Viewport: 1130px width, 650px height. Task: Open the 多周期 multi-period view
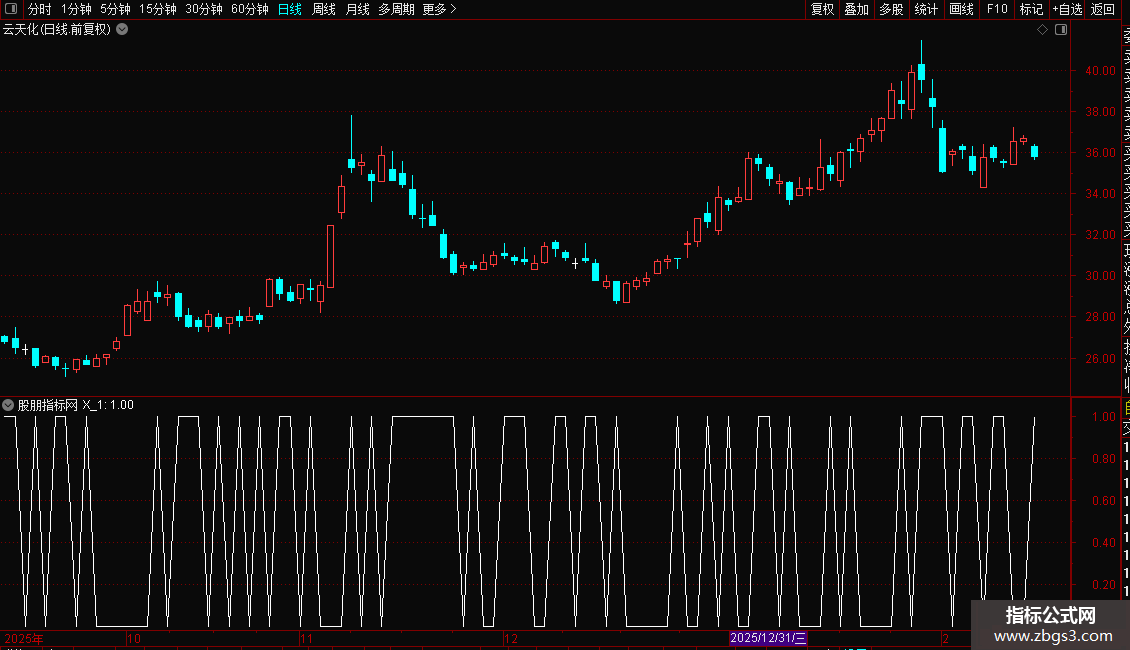[x=396, y=9]
